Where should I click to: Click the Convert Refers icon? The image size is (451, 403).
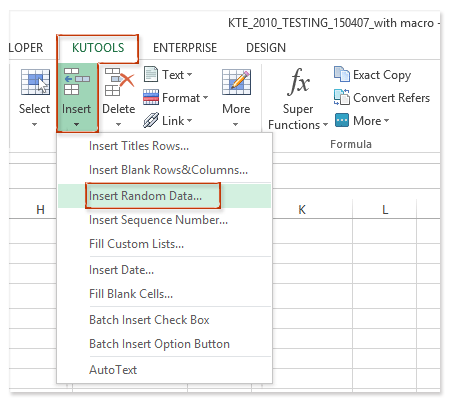click(342, 97)
